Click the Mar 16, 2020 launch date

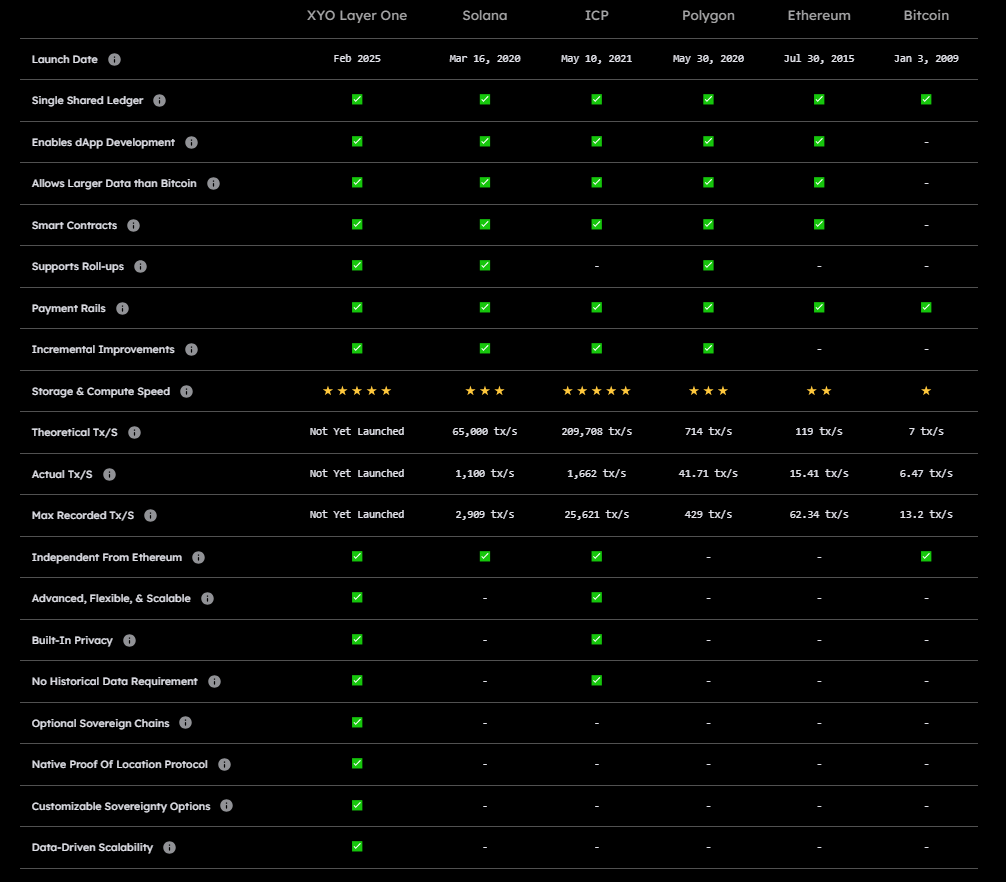point(485,59)
